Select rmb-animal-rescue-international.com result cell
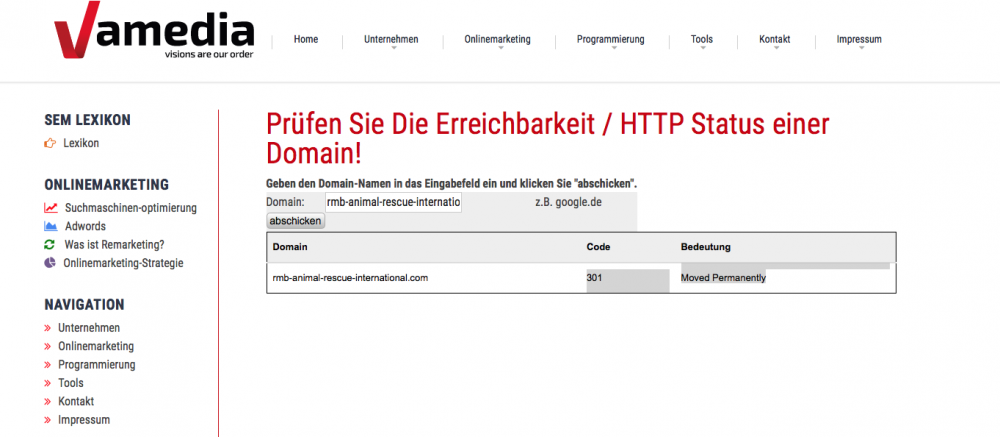This screenshot has height=437, width=1000. [x=350, y=278]
